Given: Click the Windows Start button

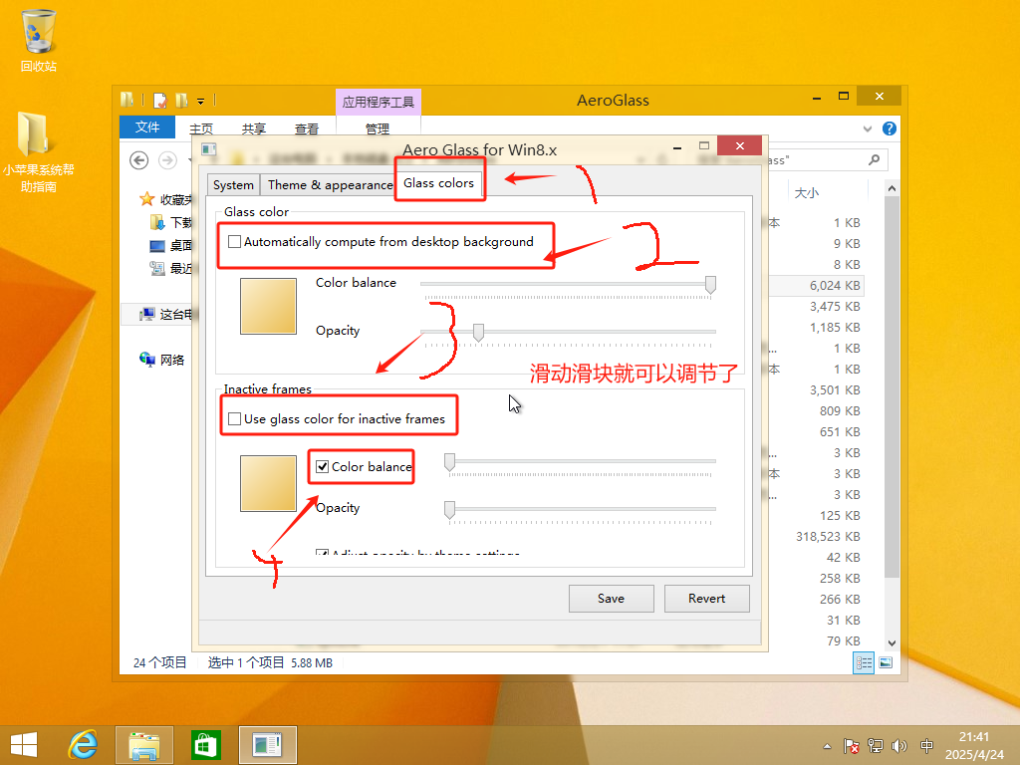Looking at the screenshot, I should [x=24, y=745].
